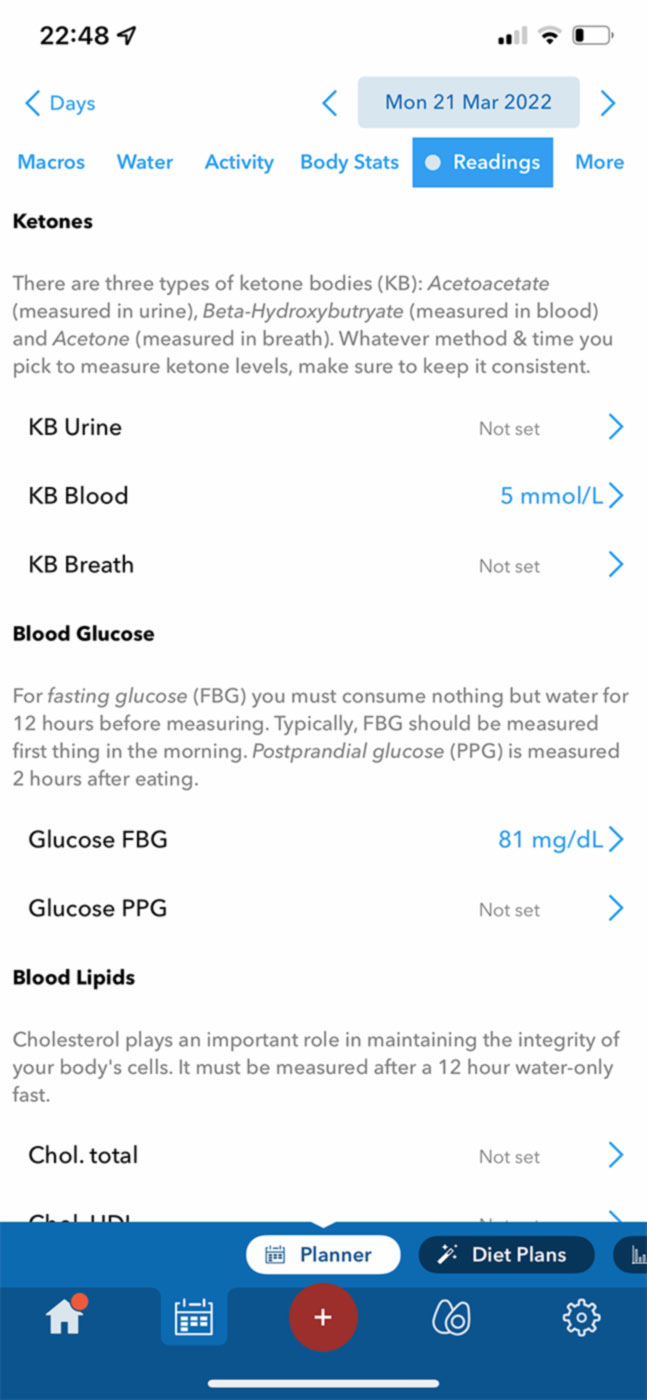Expand the KB Urine row chevron
This screenshot has height=1400, width=647.
[x=615, y=428]
